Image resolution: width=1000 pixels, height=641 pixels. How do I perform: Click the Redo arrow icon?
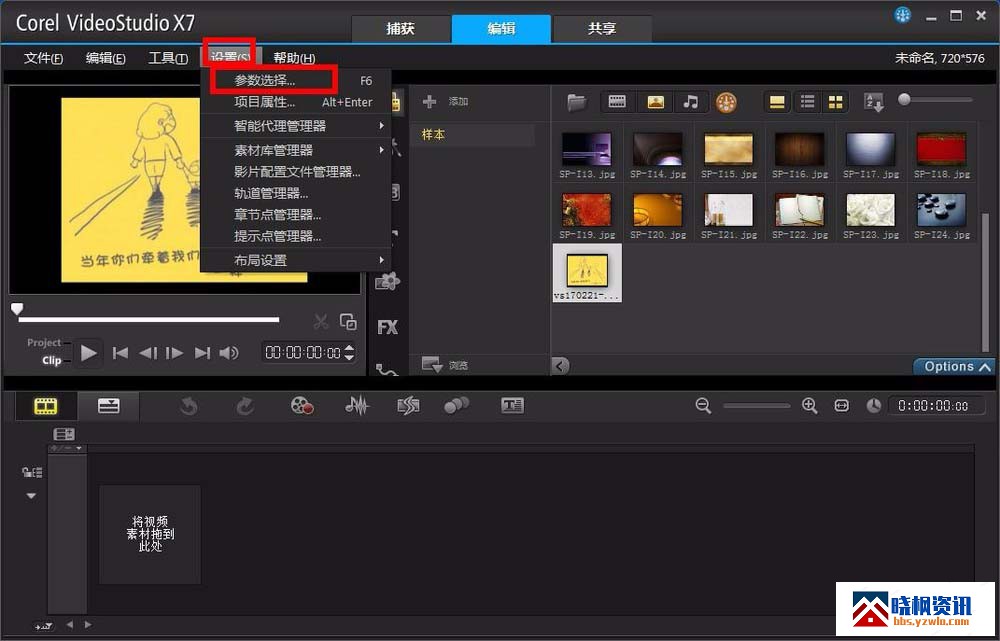[x=245, y=406]
